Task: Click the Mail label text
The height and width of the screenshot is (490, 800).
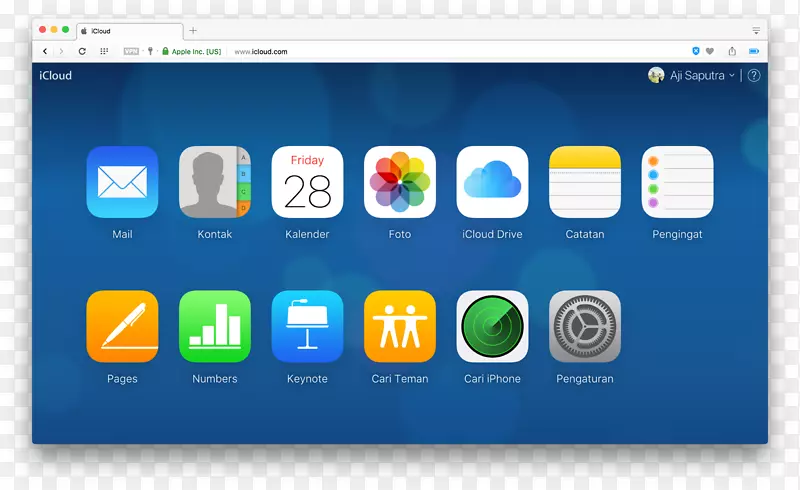Action: point(122,234)
